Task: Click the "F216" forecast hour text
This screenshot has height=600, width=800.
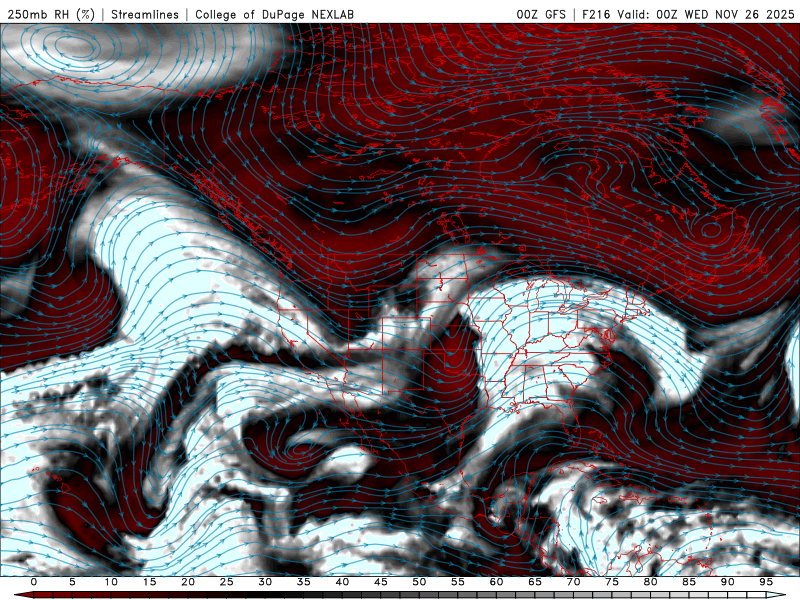Action: 596,14
